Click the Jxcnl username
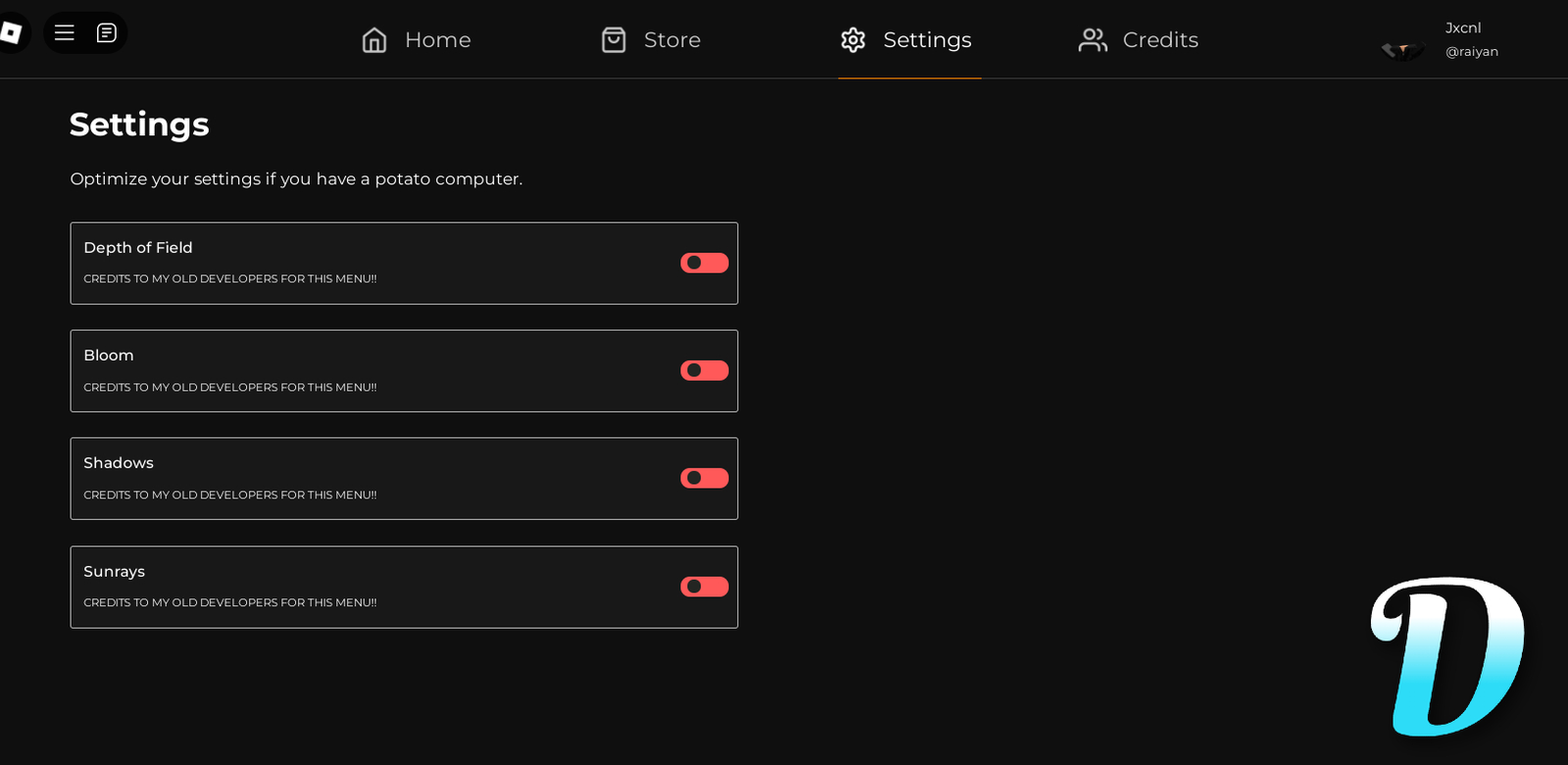Screen dimensions: 1568x765 1463,28
